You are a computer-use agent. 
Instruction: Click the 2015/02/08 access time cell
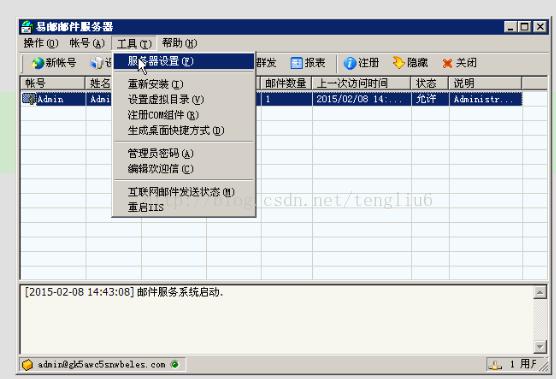click(x=362, y=99)
